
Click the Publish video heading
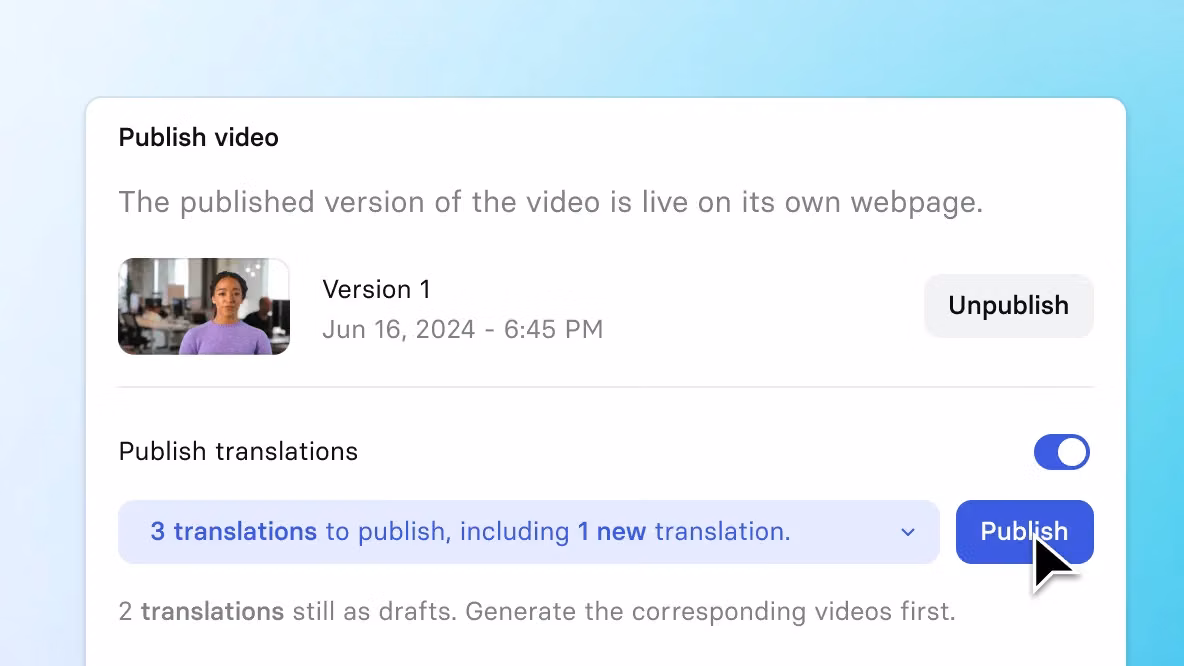pos(198,138)
